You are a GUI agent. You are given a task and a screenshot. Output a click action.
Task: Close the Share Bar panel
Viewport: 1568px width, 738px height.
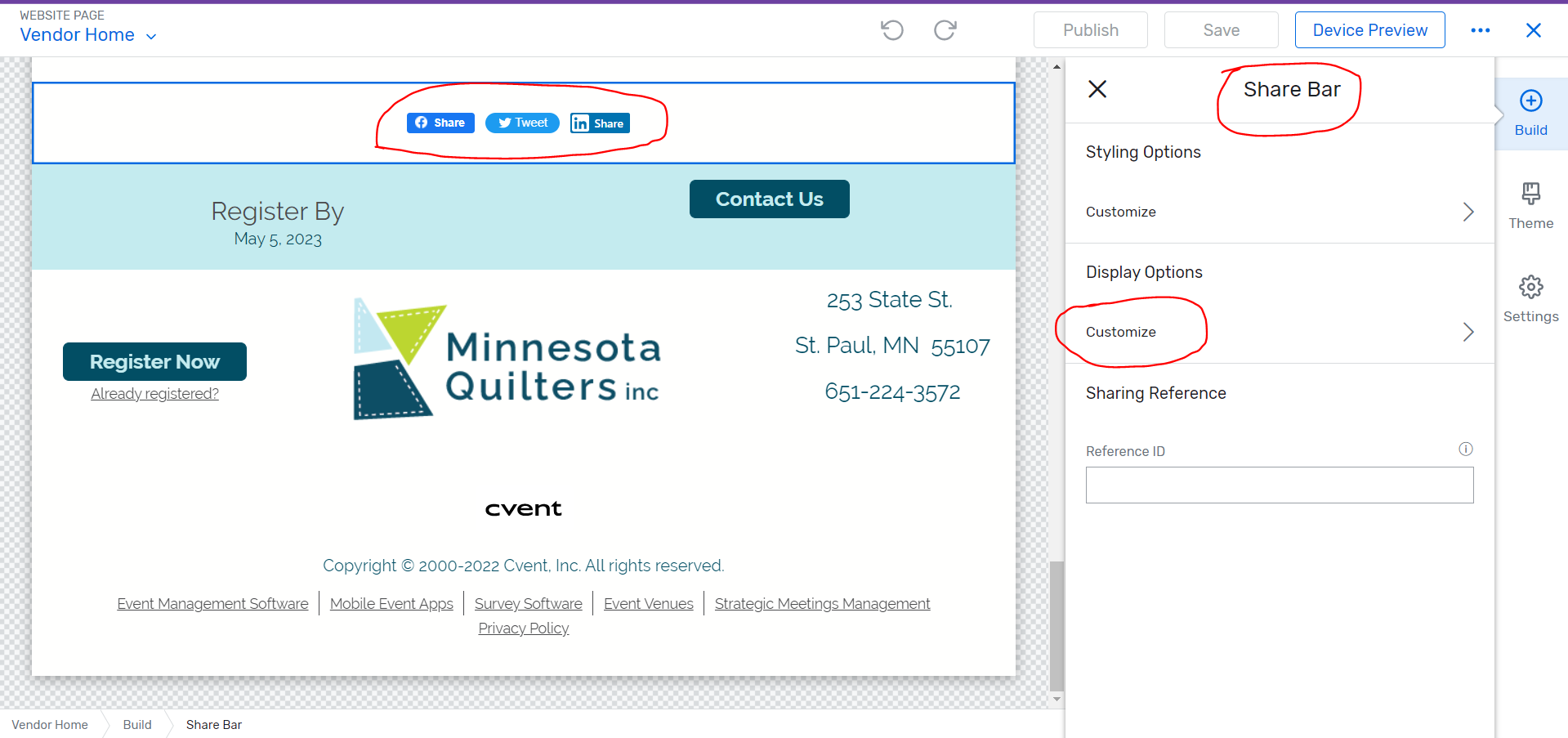[1097, 89]
